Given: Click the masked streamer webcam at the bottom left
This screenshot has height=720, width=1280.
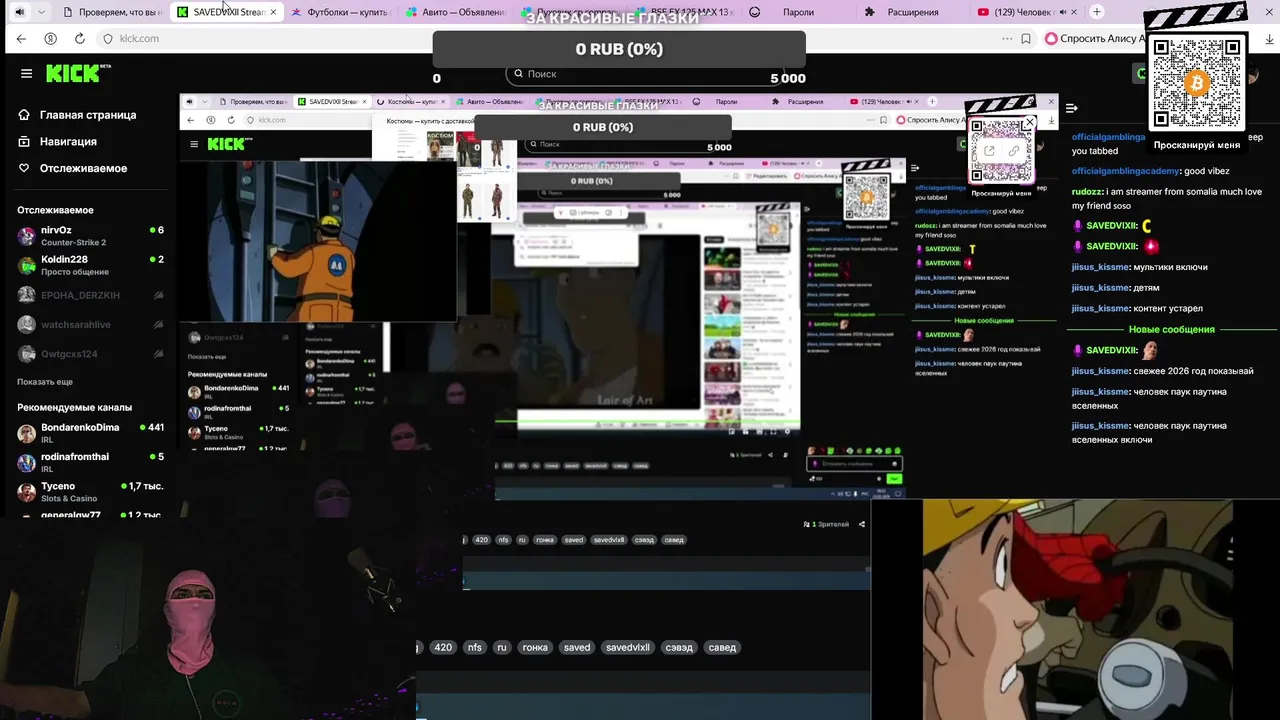Looking at the screenshot, I should click(x=207, y=620).
